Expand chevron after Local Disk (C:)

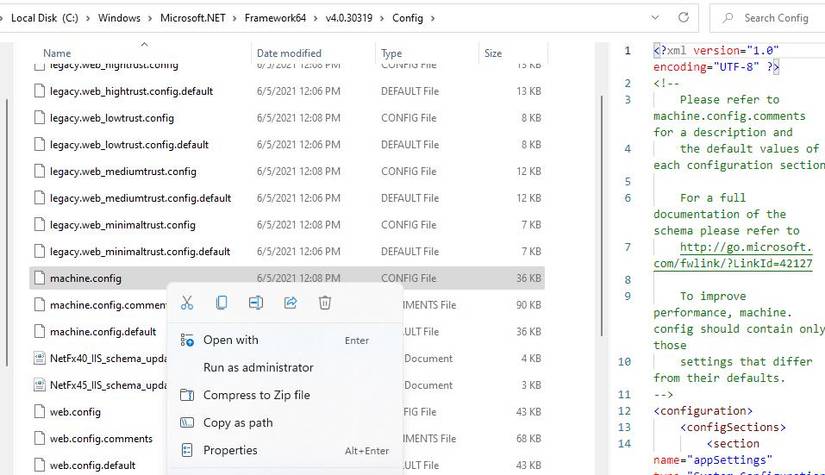[88, 18]
